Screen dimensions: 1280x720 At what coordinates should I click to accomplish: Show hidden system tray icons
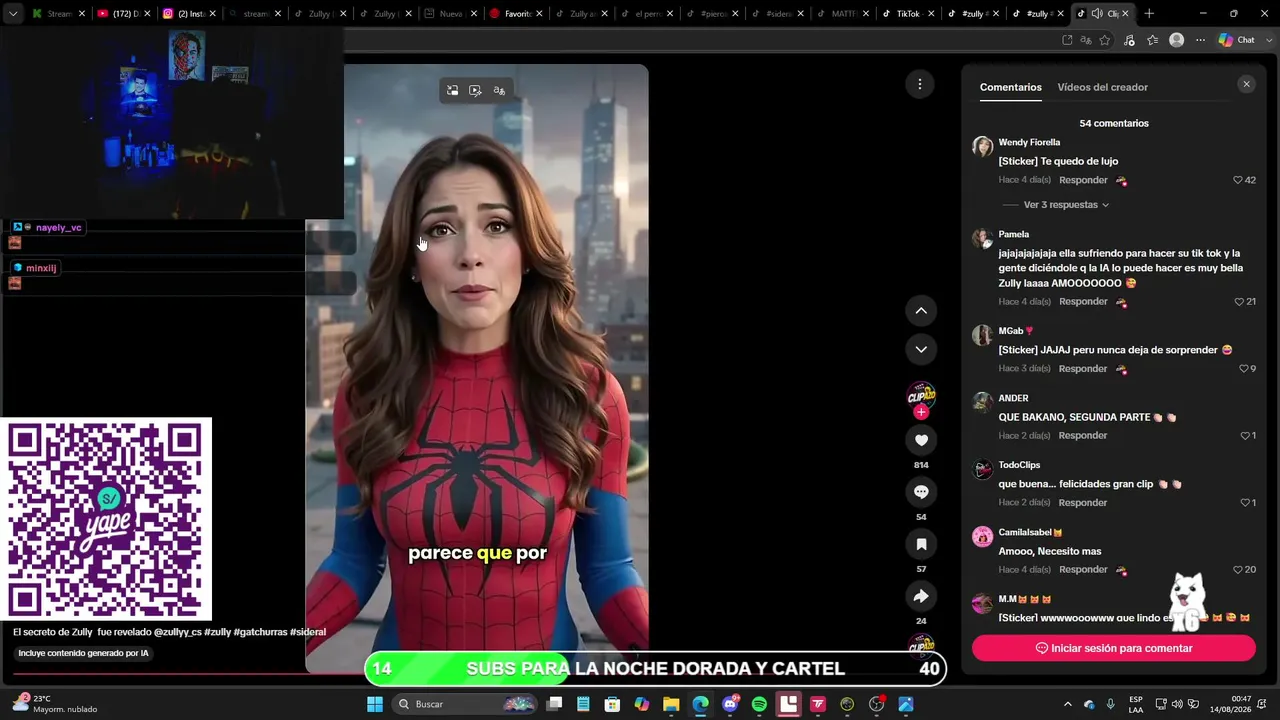pyautogui.click(x=1067, y=704)
